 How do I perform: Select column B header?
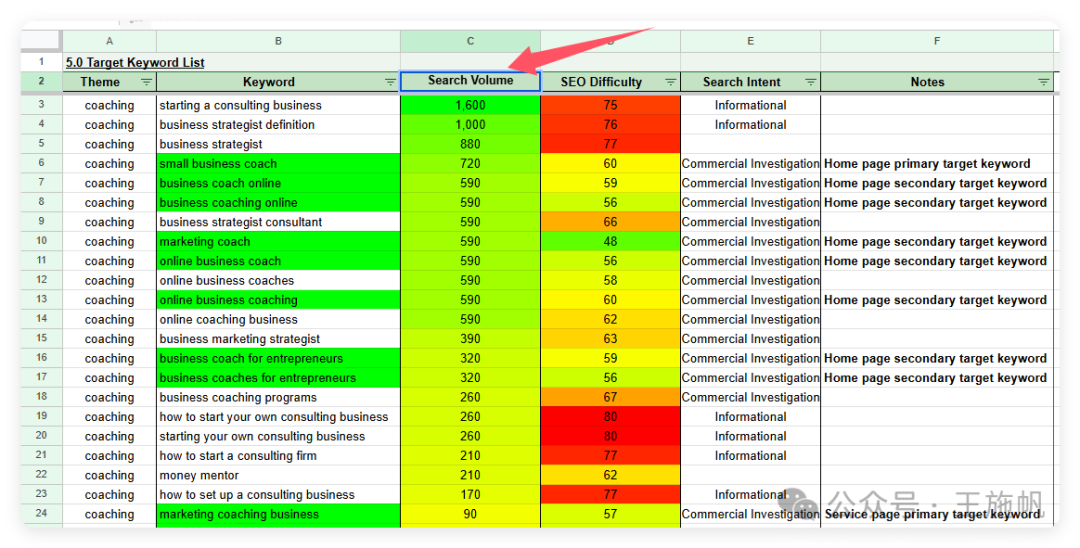coord(278,41)
